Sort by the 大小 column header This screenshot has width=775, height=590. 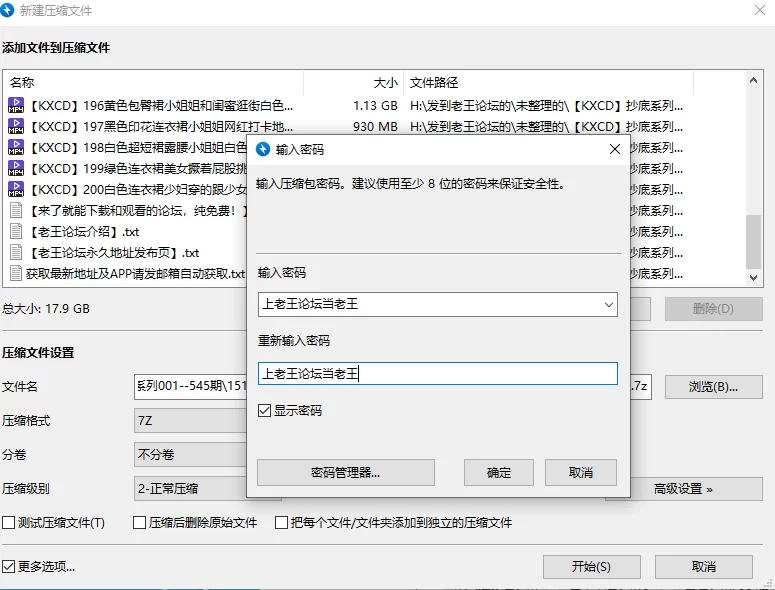(x=353, y=83)
